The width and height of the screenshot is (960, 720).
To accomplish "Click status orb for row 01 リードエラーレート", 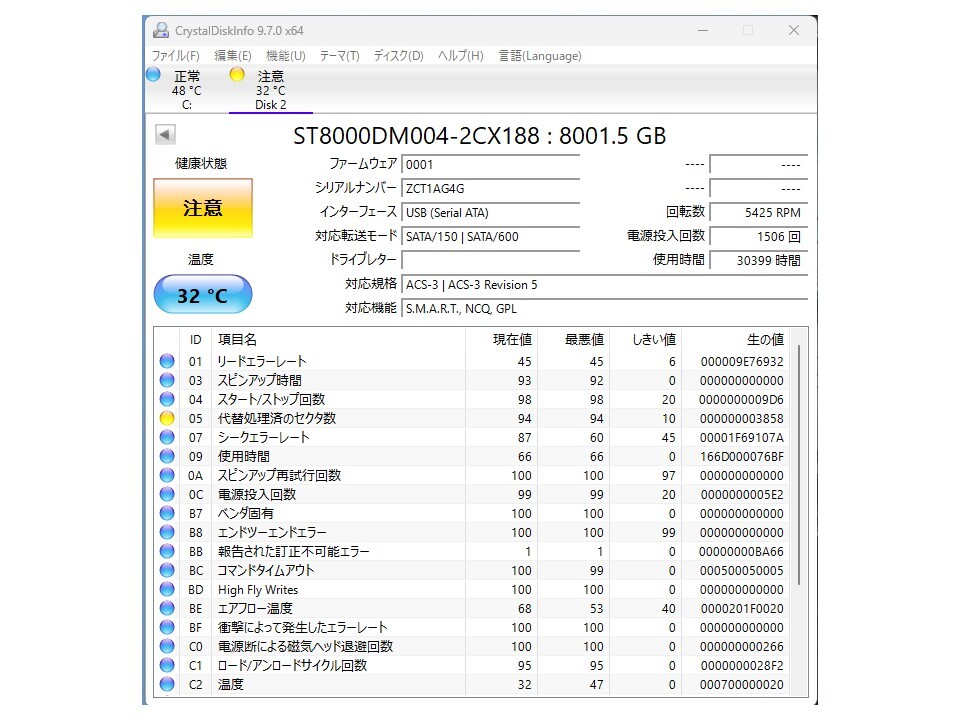I will point(167,361).
